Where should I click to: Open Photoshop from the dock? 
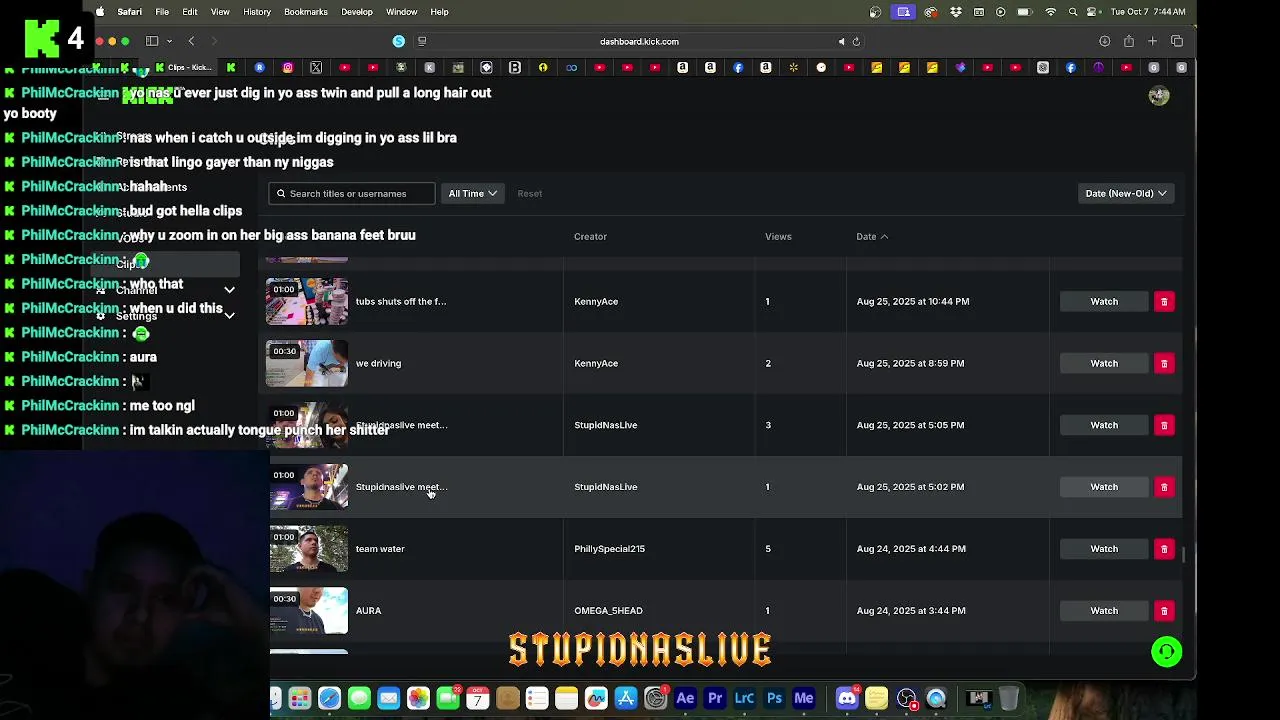pos(774,698)
